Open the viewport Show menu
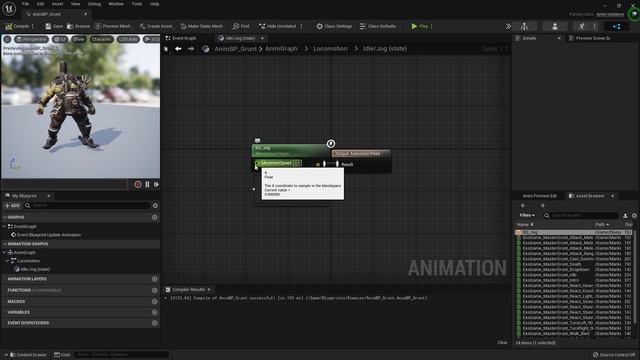640x360 pixels. (x=79, y=39)
